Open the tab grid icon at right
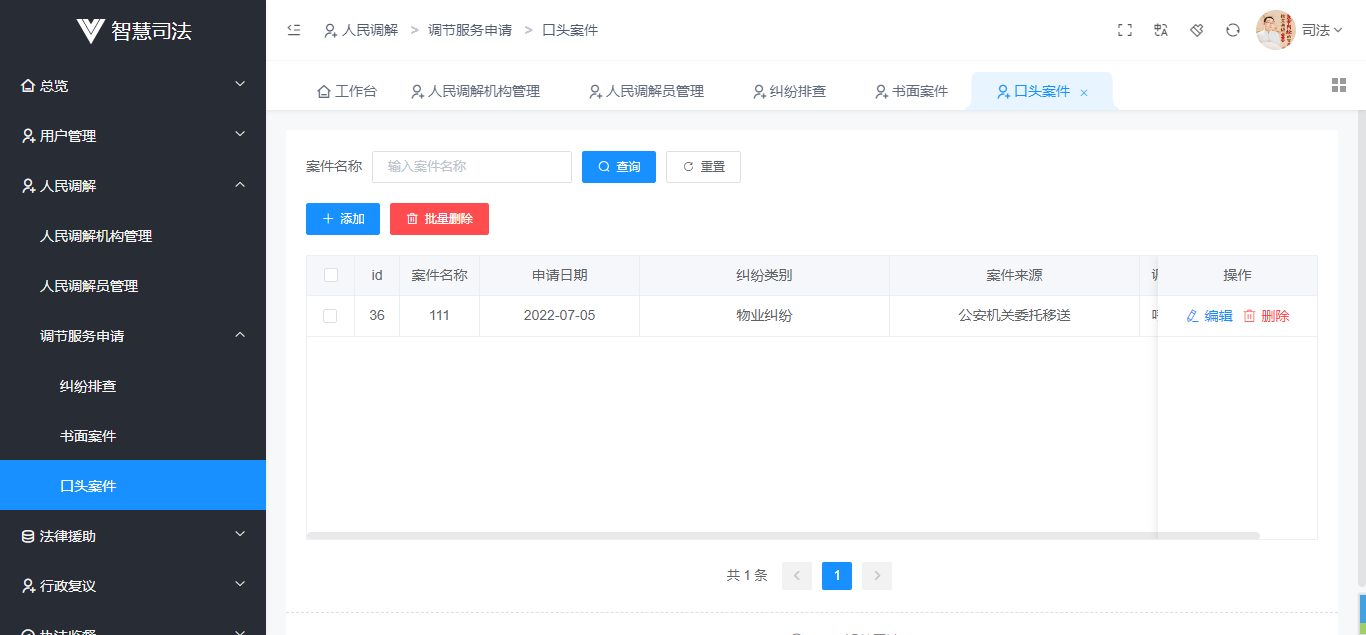 coord(1339,85)
